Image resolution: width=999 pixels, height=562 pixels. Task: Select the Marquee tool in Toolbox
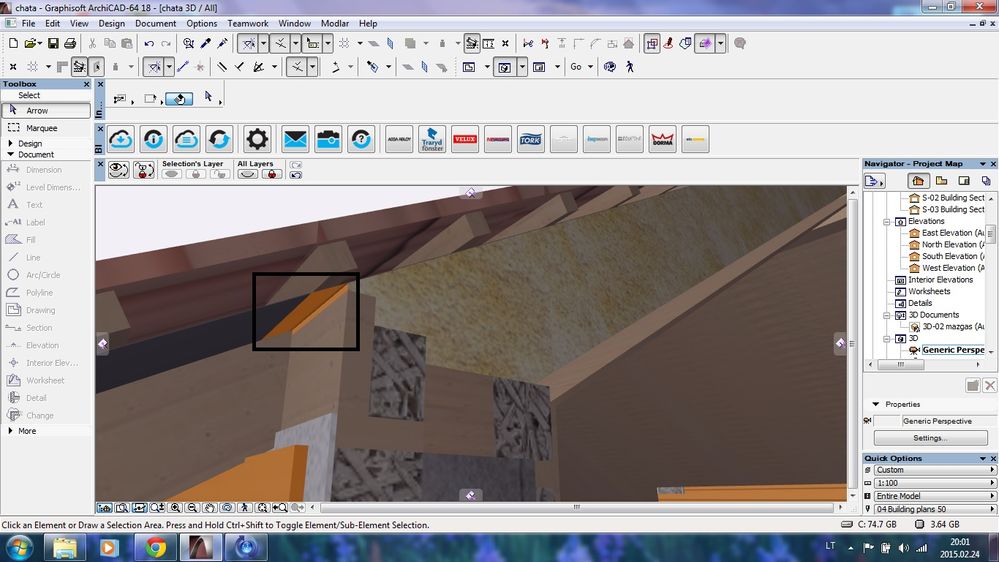coord(46,128)
